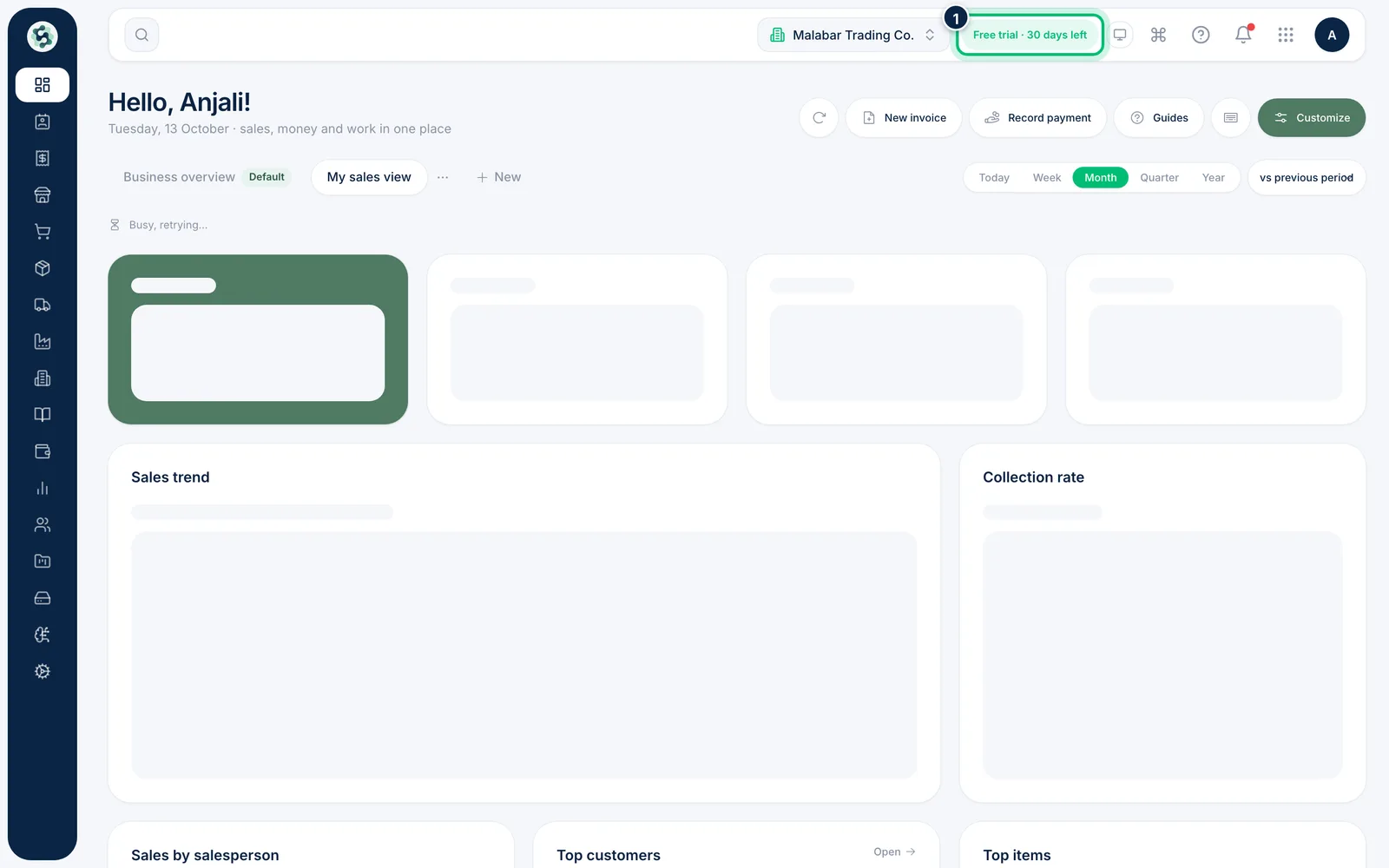Open the apps grid launcher icon
The height and width of the screenshot is (868, 1389).
(x=1286, y=35)
